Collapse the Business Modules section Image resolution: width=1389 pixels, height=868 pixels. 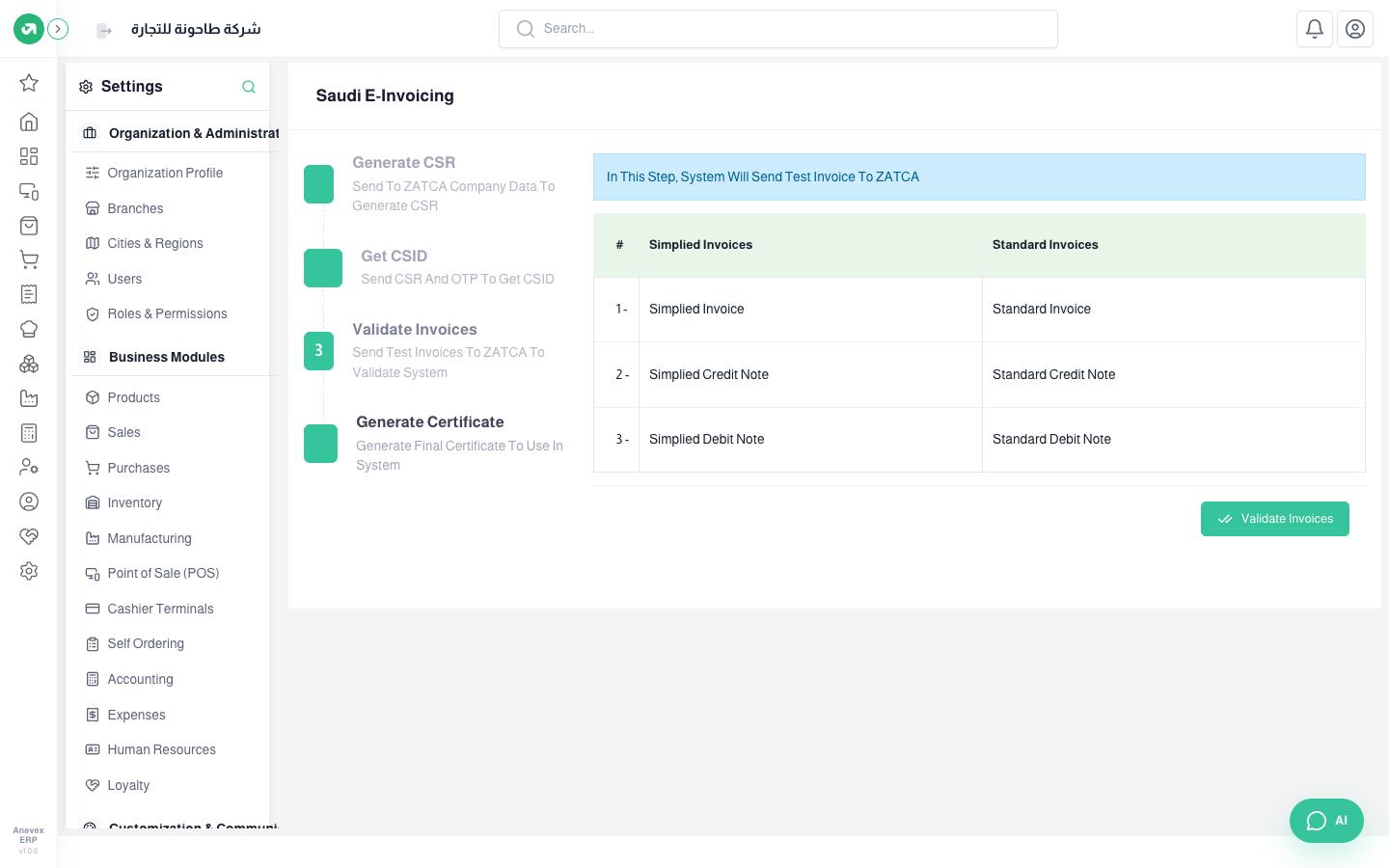tap(176, 357)
